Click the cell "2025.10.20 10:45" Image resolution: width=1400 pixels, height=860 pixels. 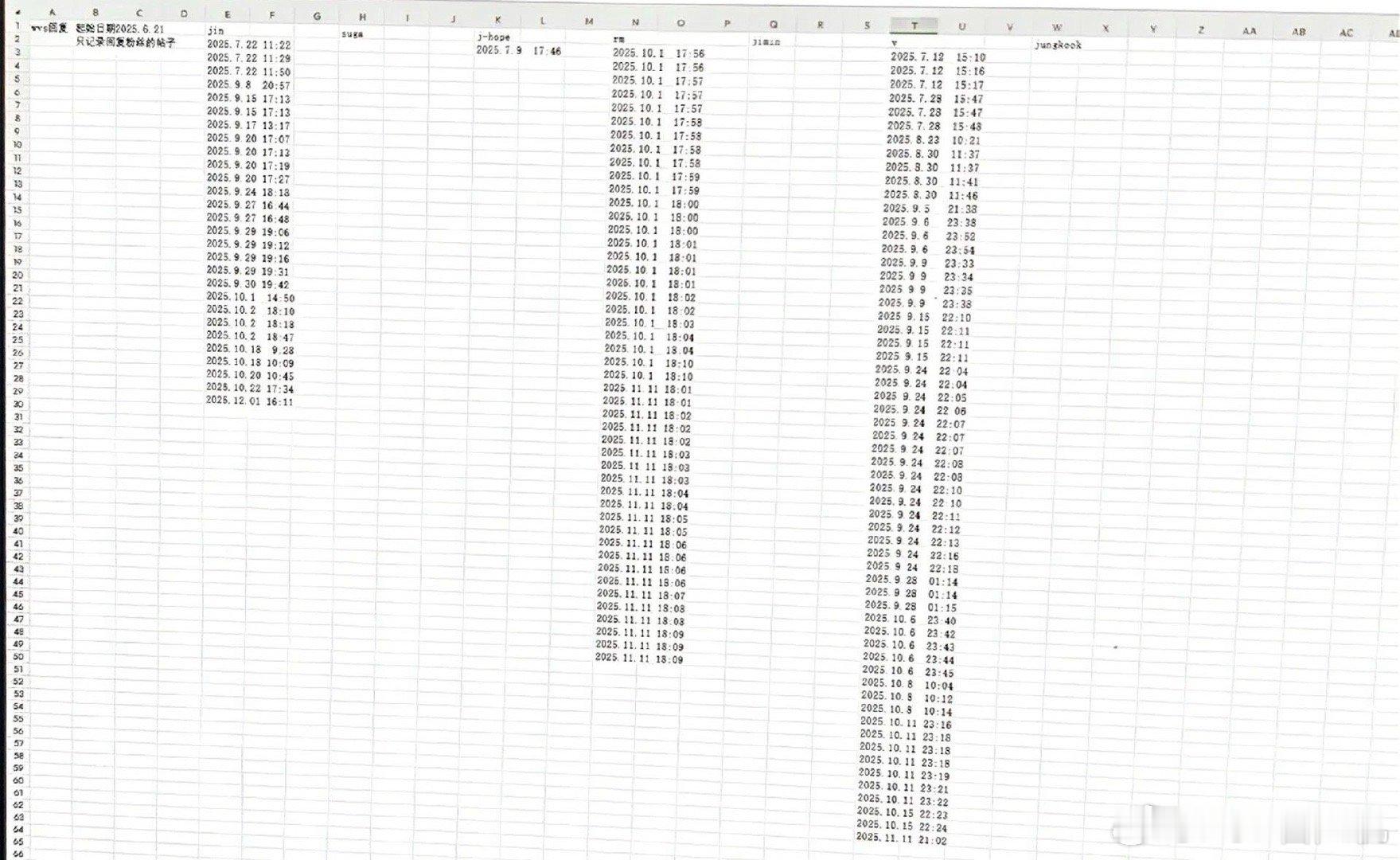251,375
